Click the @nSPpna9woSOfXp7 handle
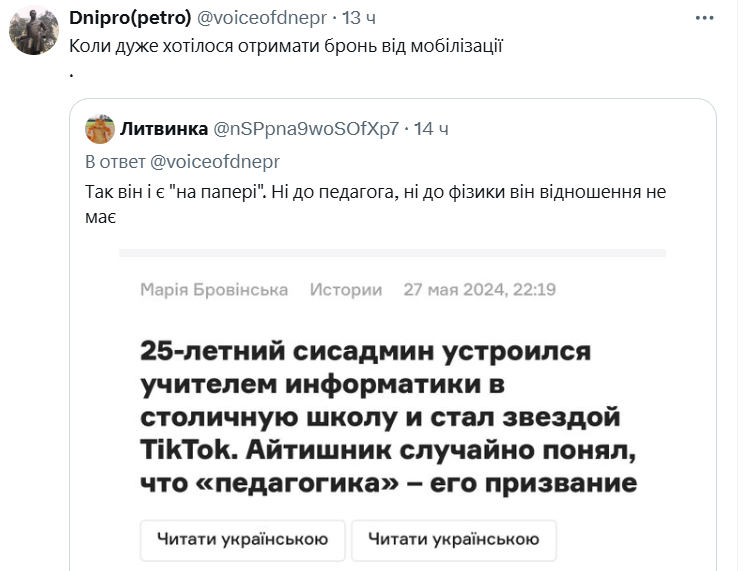 (x=307, y=128)
